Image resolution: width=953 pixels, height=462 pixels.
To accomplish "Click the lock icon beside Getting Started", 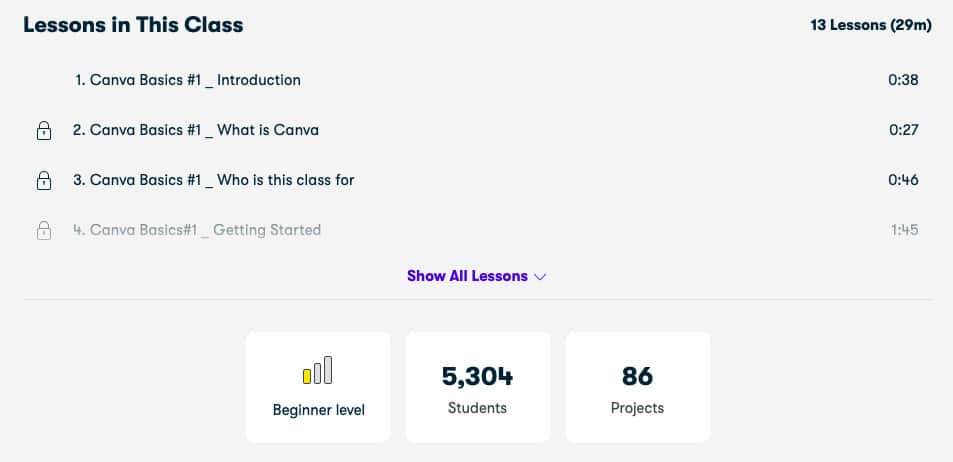I will tap(44, 230).
